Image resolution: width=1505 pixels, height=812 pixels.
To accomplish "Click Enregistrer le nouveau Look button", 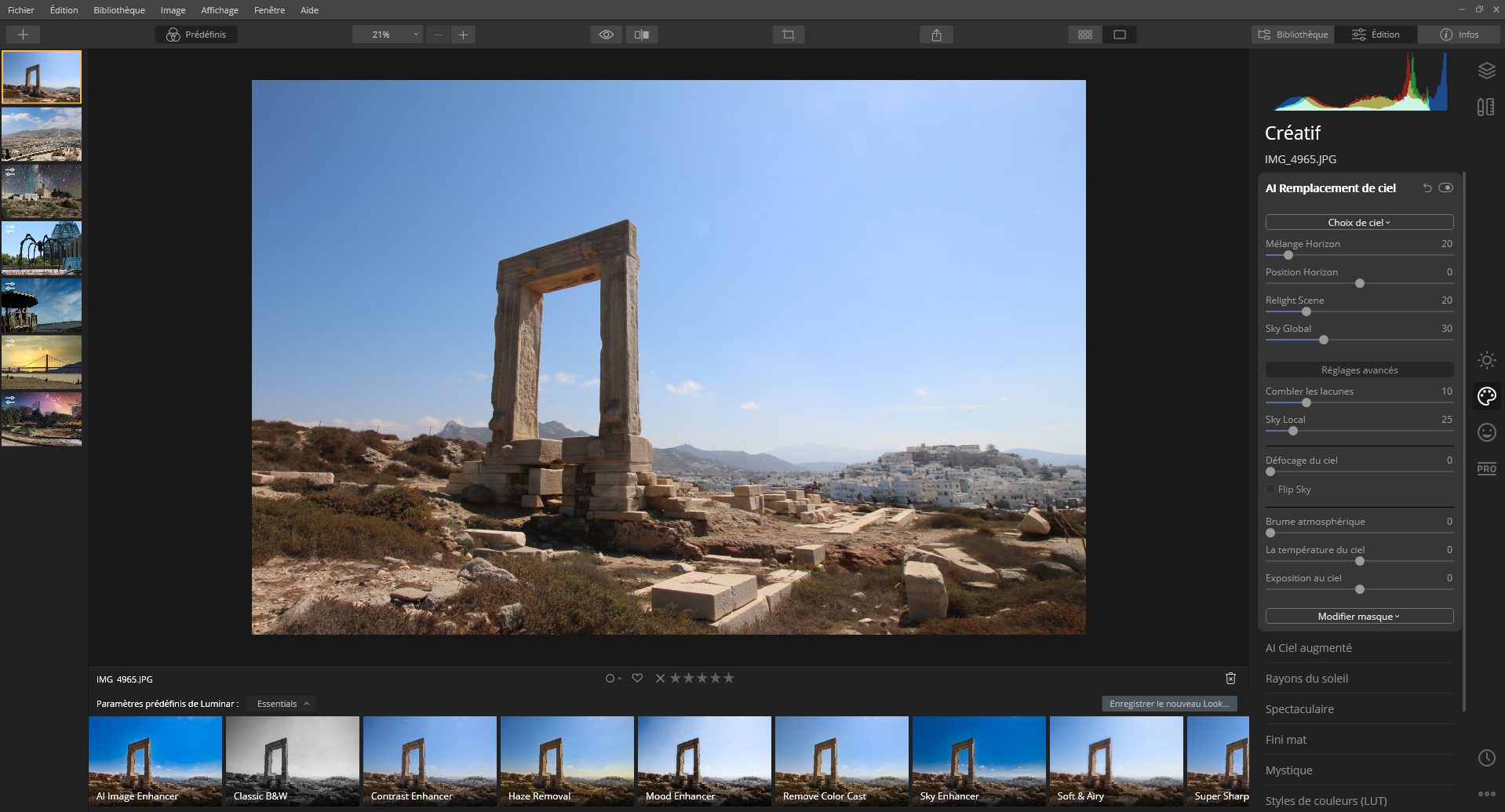I will point(1170,704).
